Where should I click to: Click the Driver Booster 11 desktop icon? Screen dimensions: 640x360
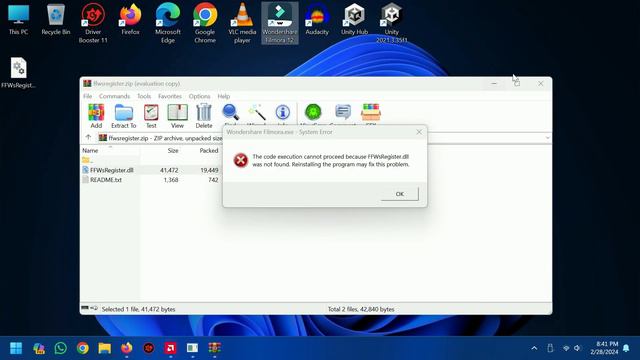(x=93, y=24)
